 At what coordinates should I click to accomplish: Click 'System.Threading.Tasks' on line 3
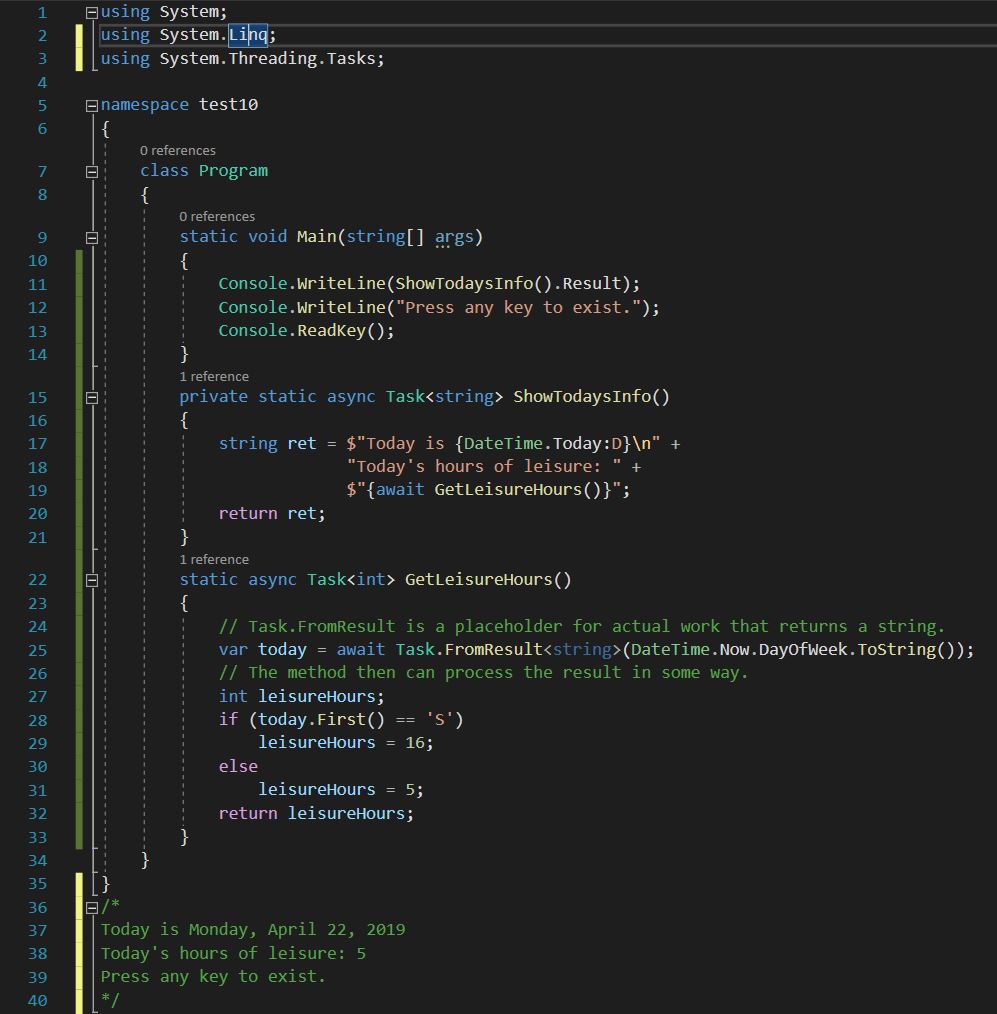pos(267,59)
